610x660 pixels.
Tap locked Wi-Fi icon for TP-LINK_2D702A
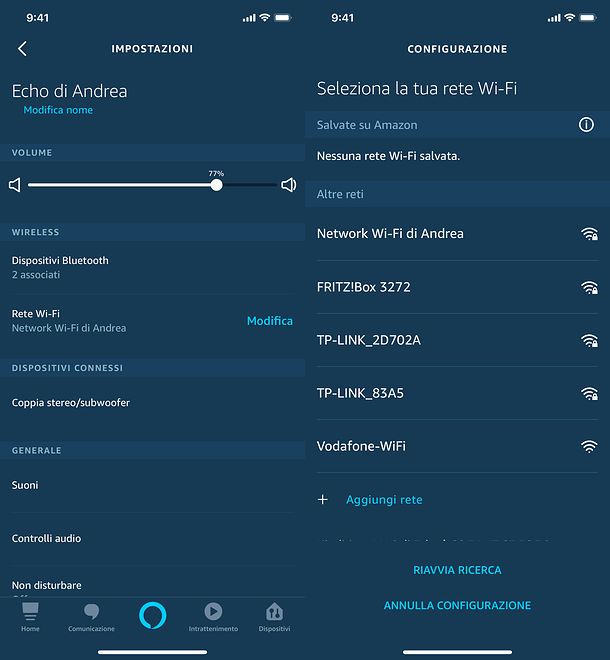pyautogui.click(x=589, y=341)
